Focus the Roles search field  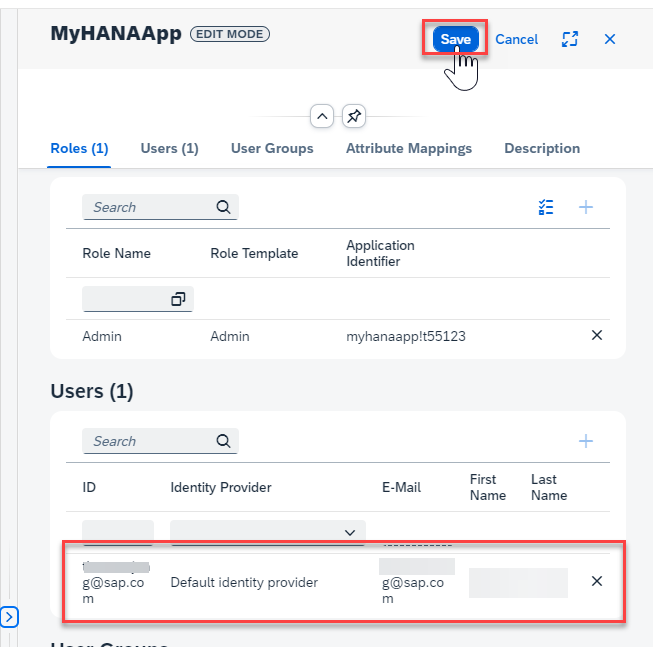[160, 207]
